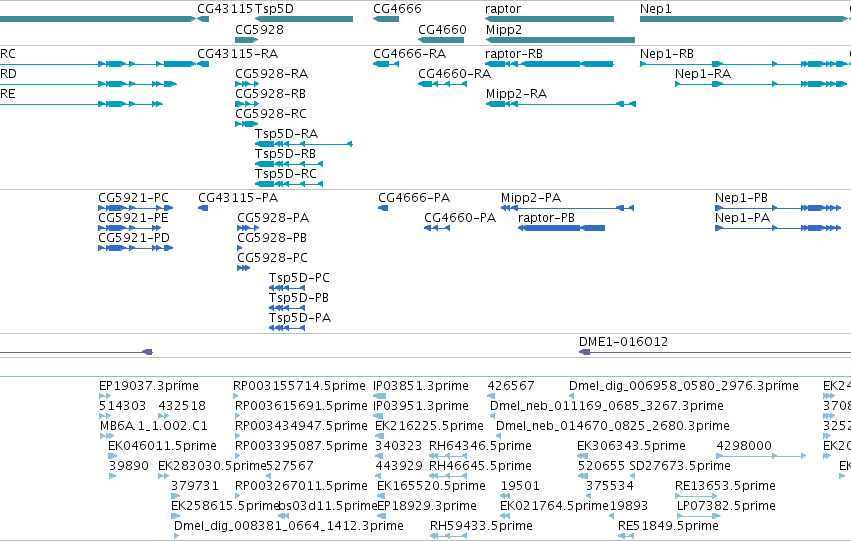Click RH64346.5prime EST label
This screenshot has width=851, height=541.
click(480, 446)
